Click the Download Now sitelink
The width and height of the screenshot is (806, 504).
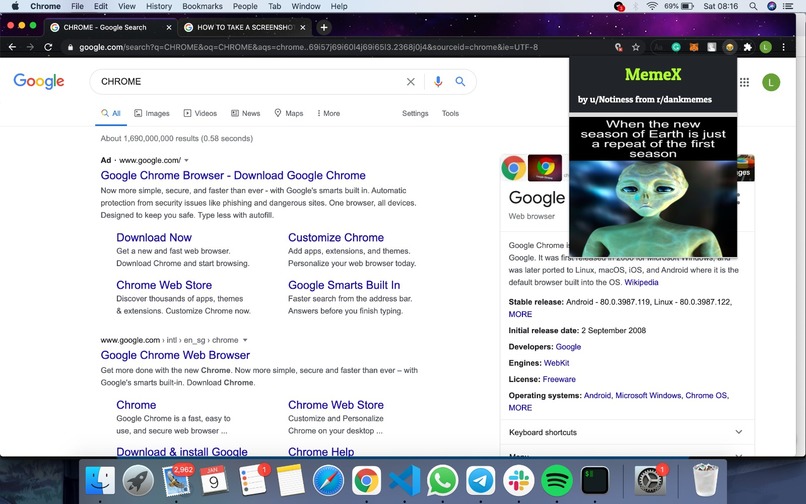154,238
